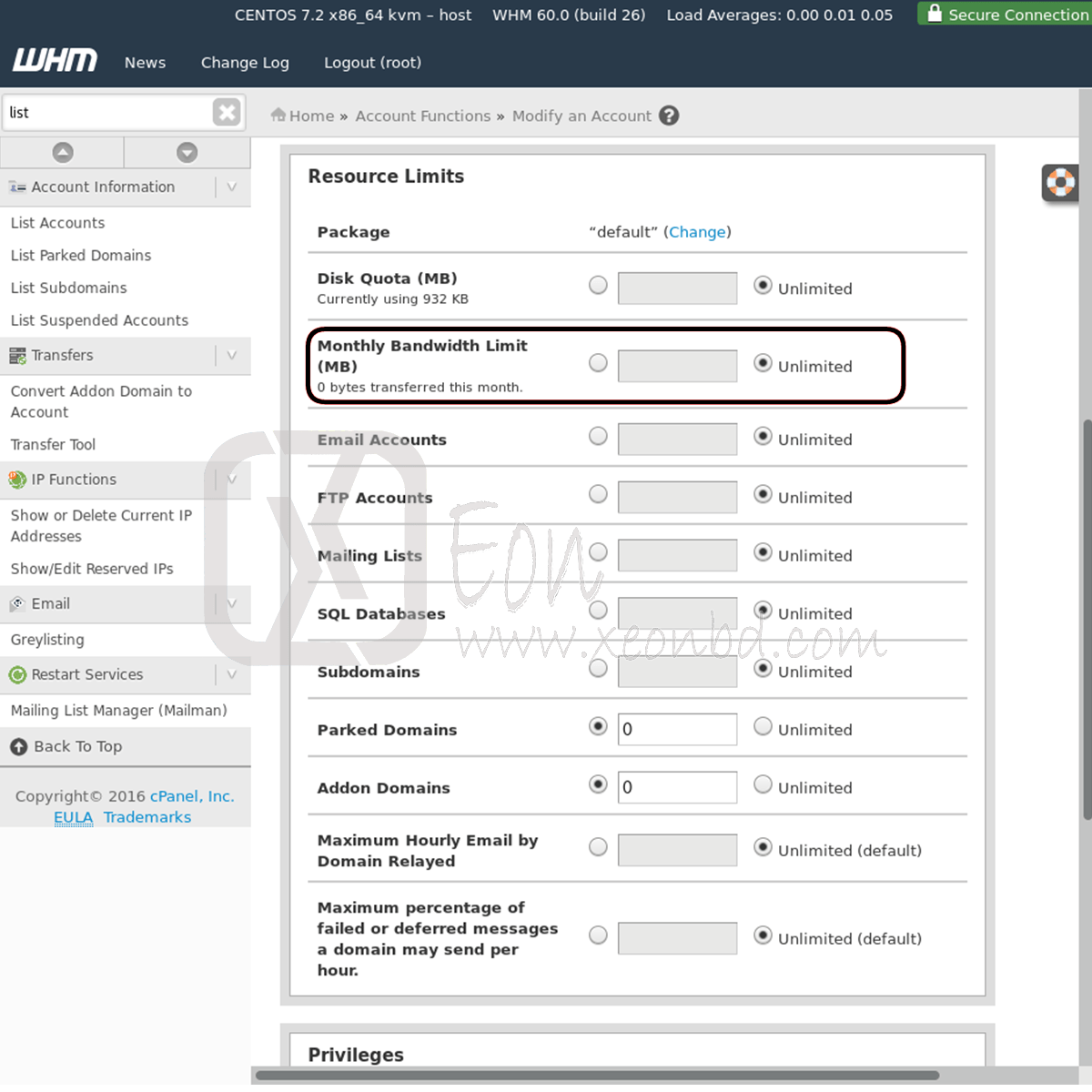This screenshot has height=1092, width=1092.
Task: Select Unlimited for Addon Domains
Action: 763,784
